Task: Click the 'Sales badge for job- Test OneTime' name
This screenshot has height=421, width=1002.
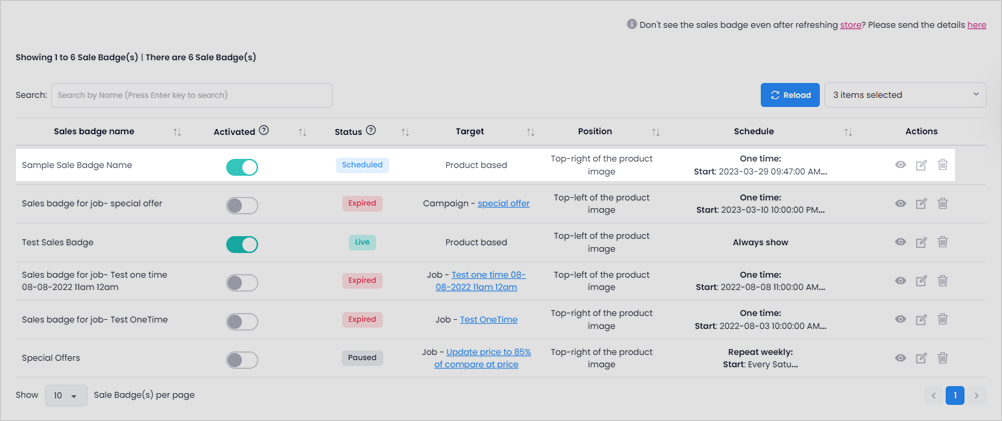Action: click(95, 319)
